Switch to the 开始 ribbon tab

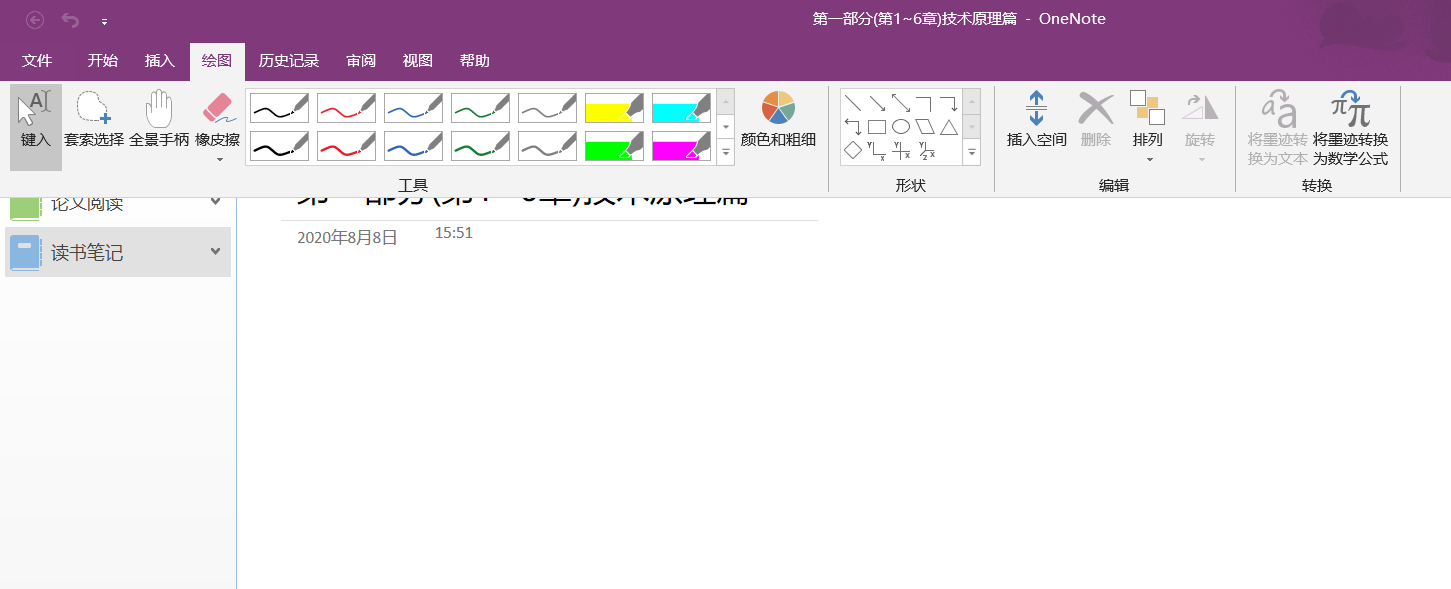click(x=101, y=60)
